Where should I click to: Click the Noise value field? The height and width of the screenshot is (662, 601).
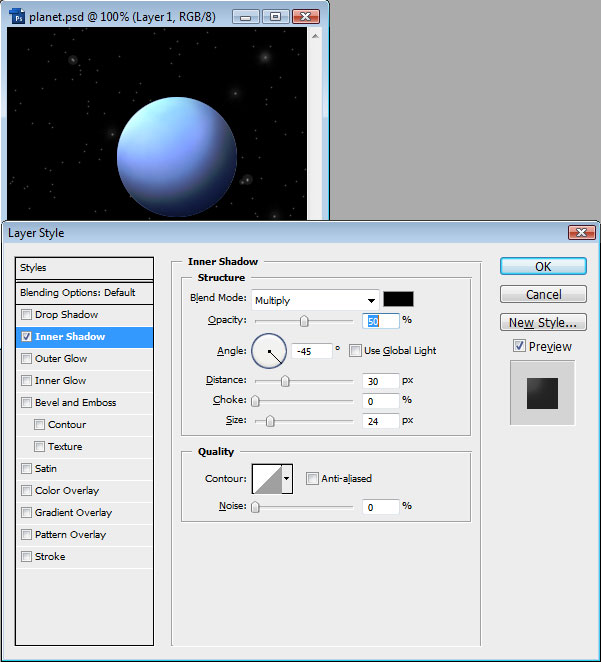tap(381, 507)
